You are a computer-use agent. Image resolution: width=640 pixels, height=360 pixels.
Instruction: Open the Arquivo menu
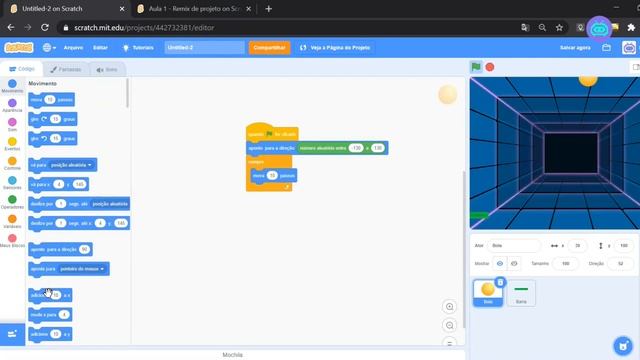coord(73,48)
